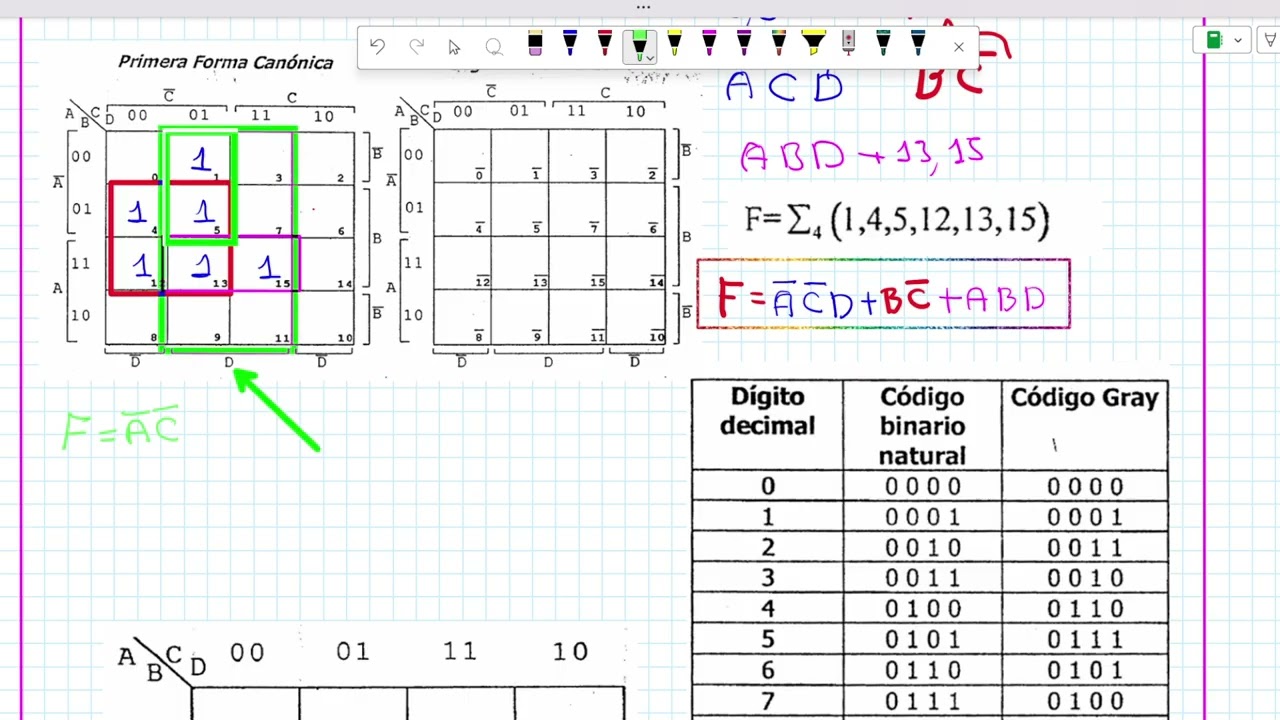
Task: Click the F=Σ4(1,4,5,12,13,15) formula
Action: [x=897, y=220]
